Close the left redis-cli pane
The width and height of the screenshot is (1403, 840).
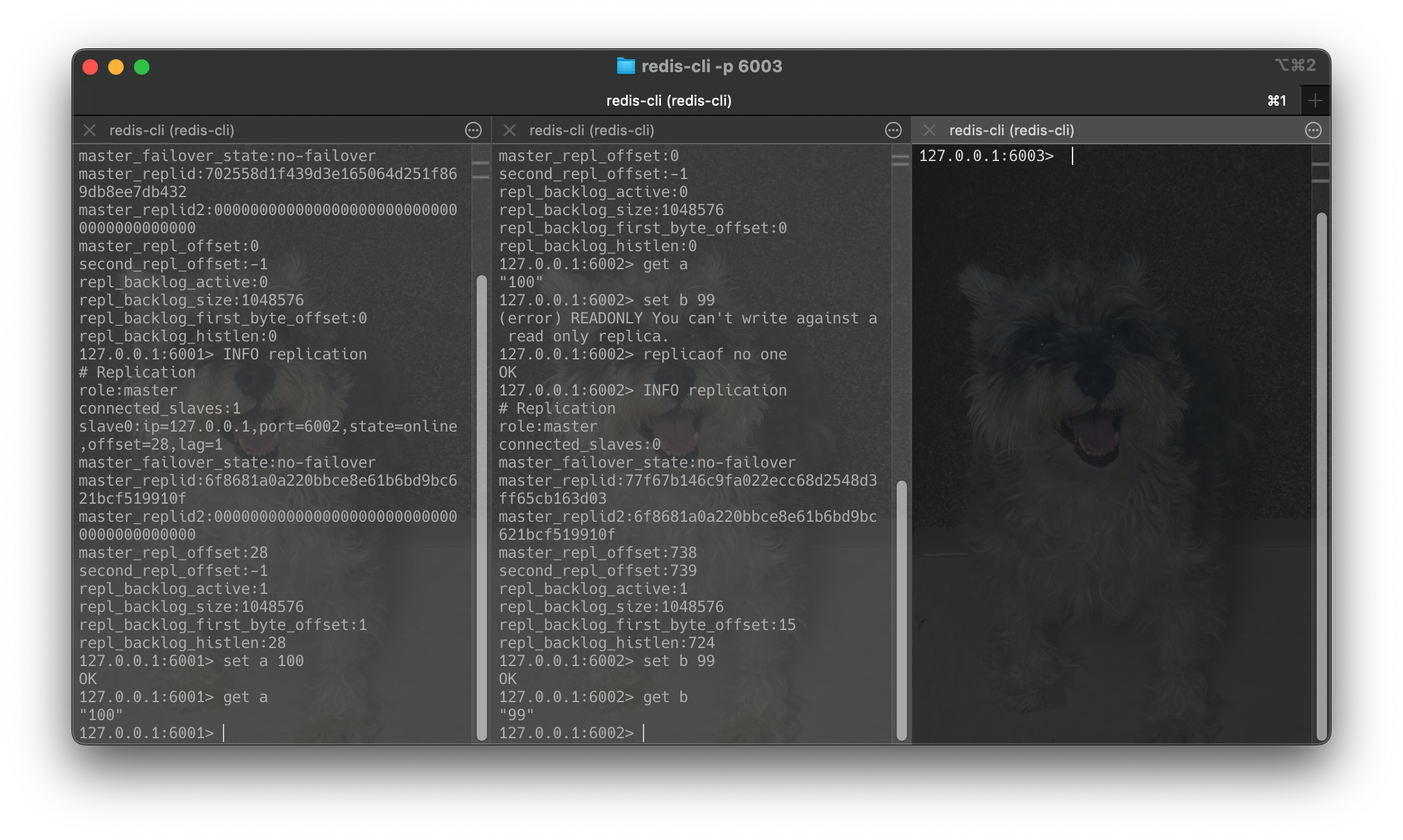[90, 130]
